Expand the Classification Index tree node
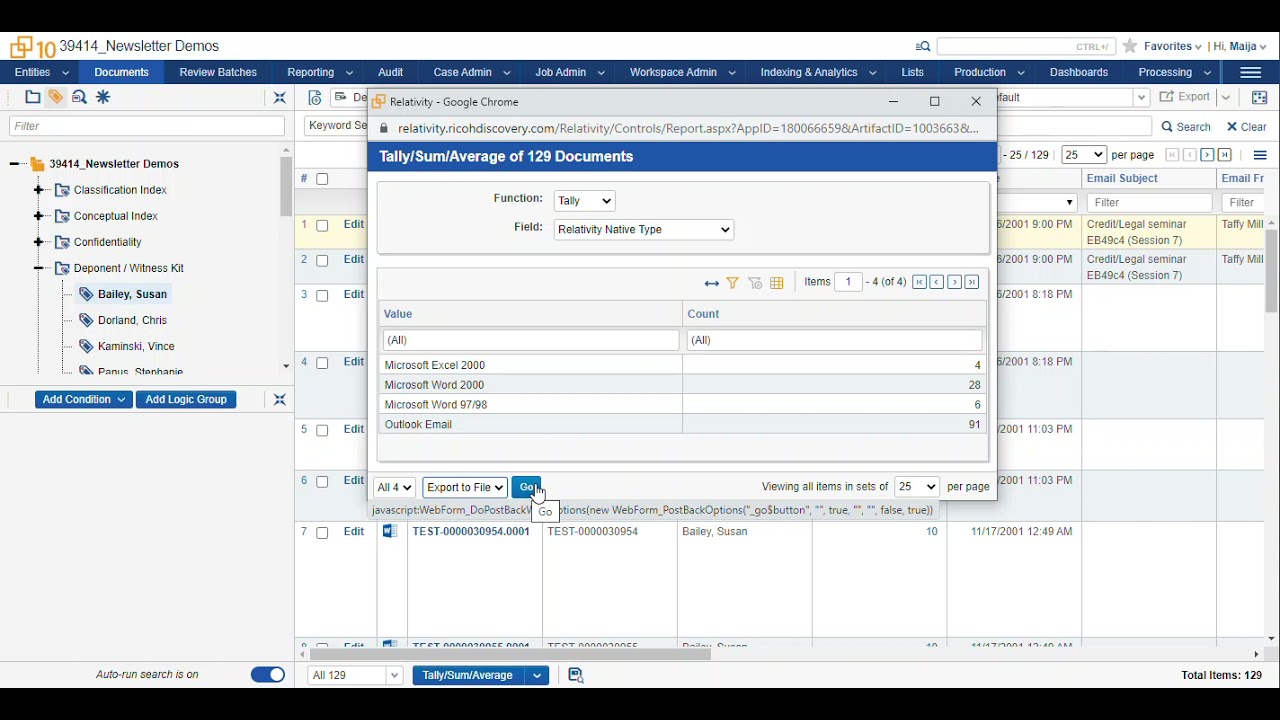 39,190
